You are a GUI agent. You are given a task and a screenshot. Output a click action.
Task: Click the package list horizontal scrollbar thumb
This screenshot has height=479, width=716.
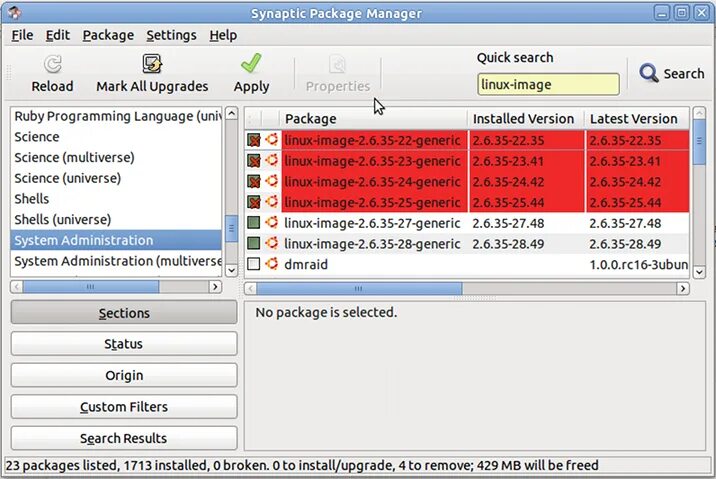tap(359, 289)
